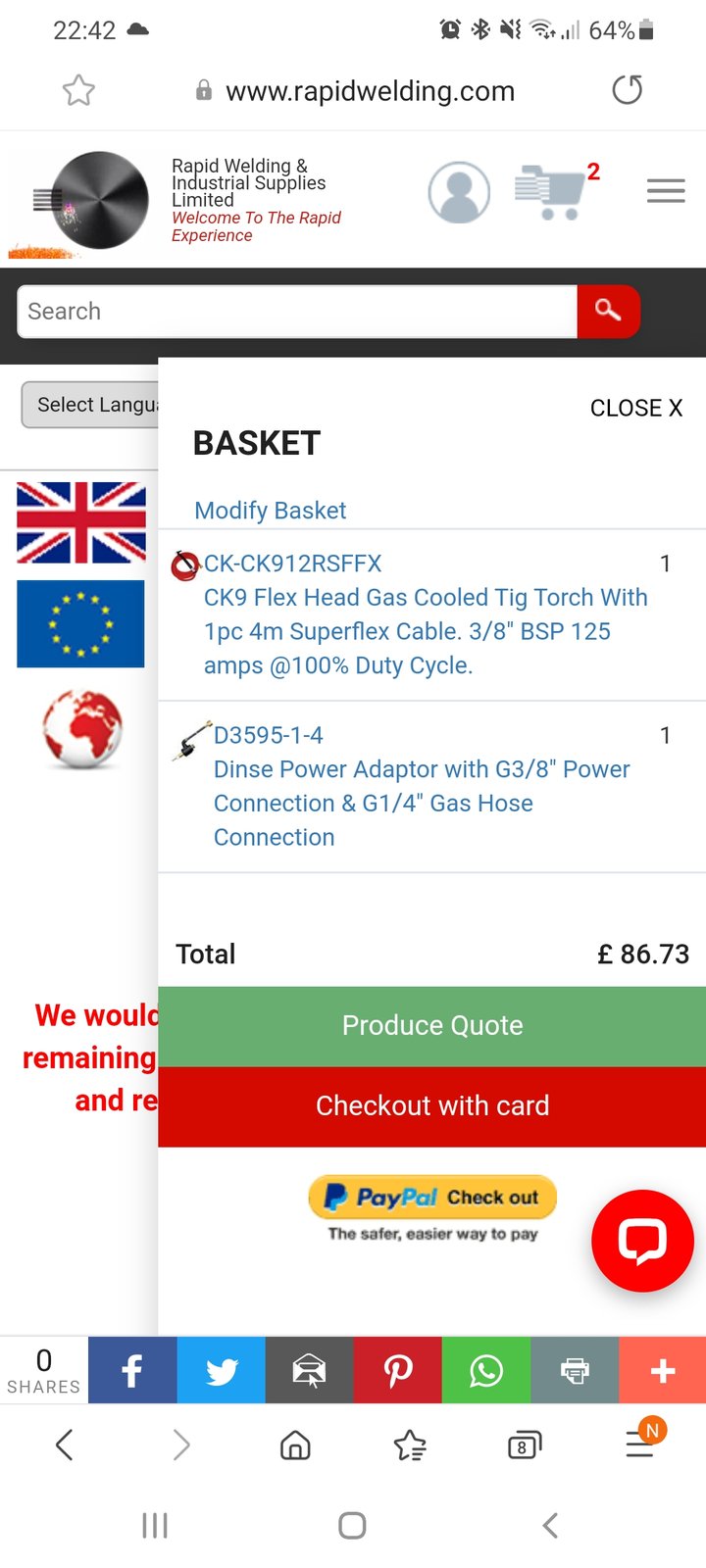Share page via Facebook icon

click(x=132, y=1370)
